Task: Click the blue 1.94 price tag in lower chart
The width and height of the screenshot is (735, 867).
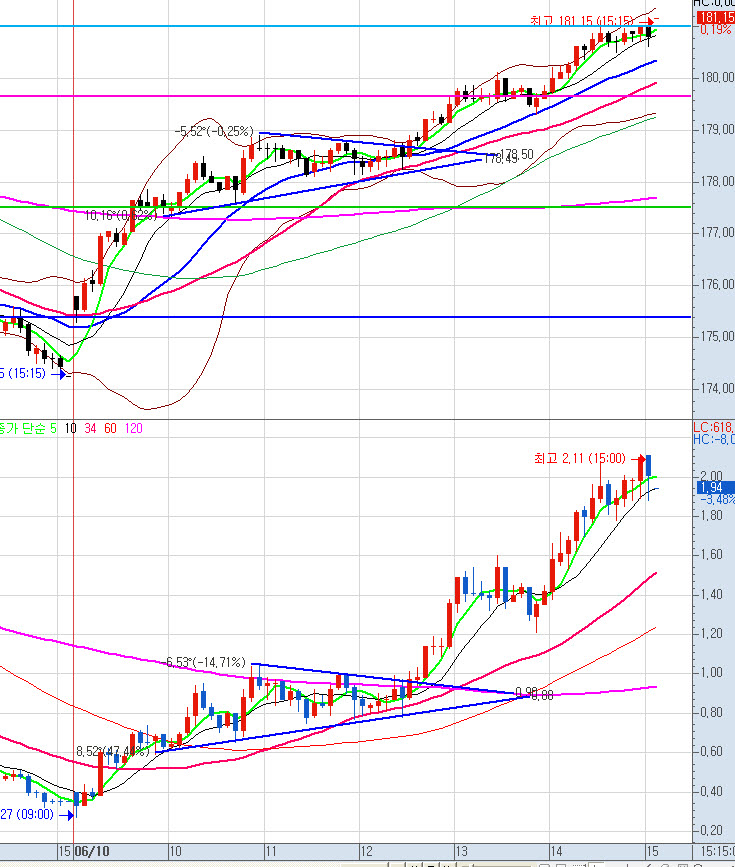Action: [x=714, y=487]
